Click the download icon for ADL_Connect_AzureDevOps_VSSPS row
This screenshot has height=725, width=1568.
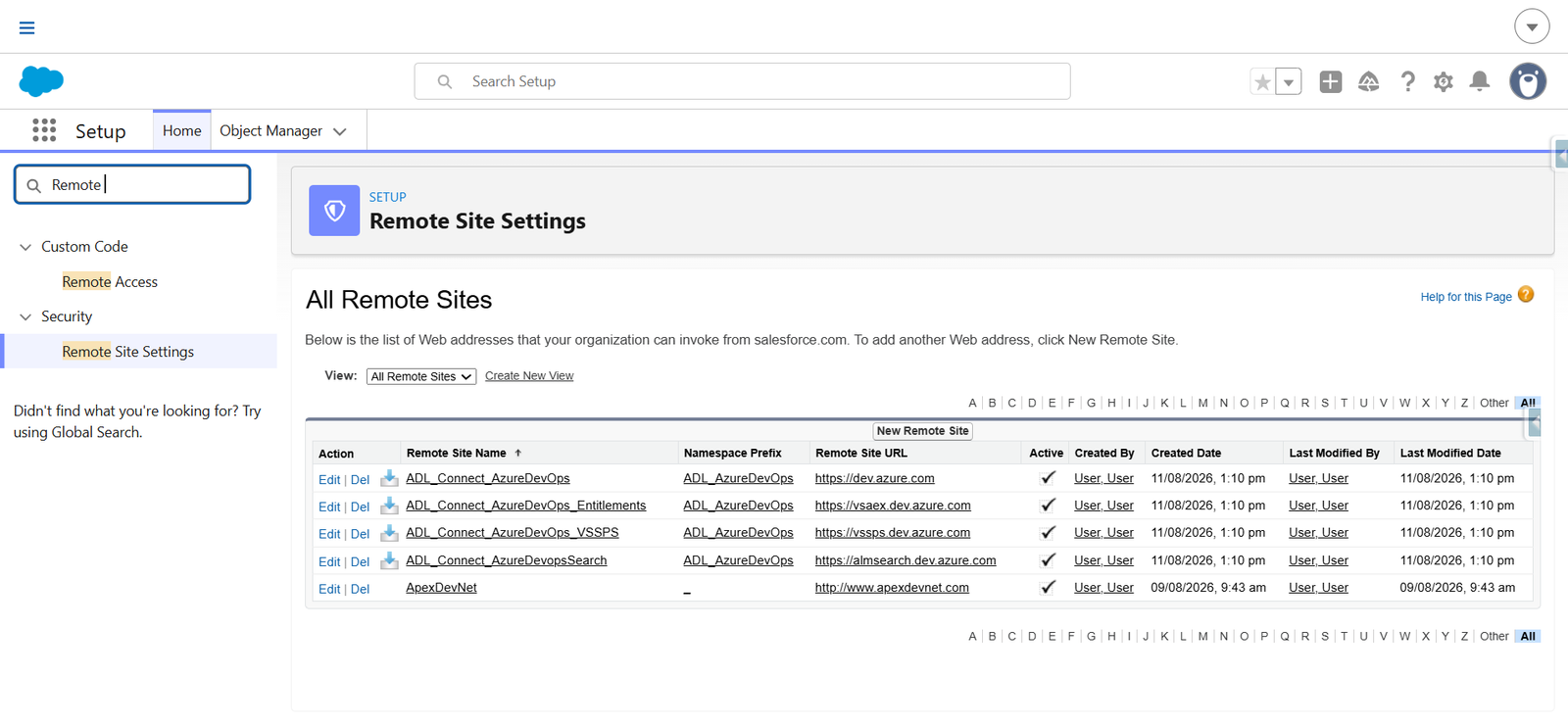click(x=389, y=533)
